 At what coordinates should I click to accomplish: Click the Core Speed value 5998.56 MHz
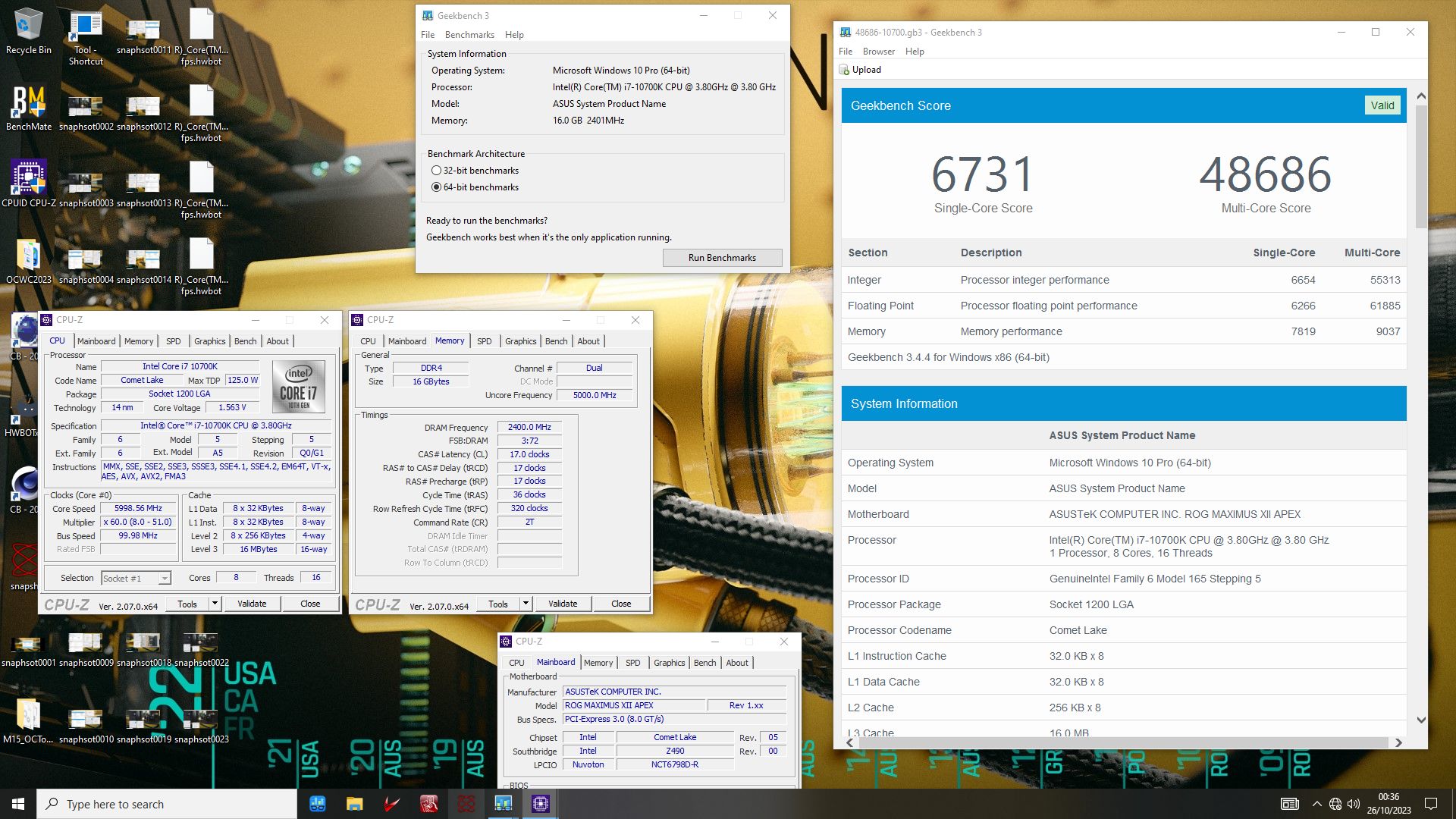click(138, 509)
